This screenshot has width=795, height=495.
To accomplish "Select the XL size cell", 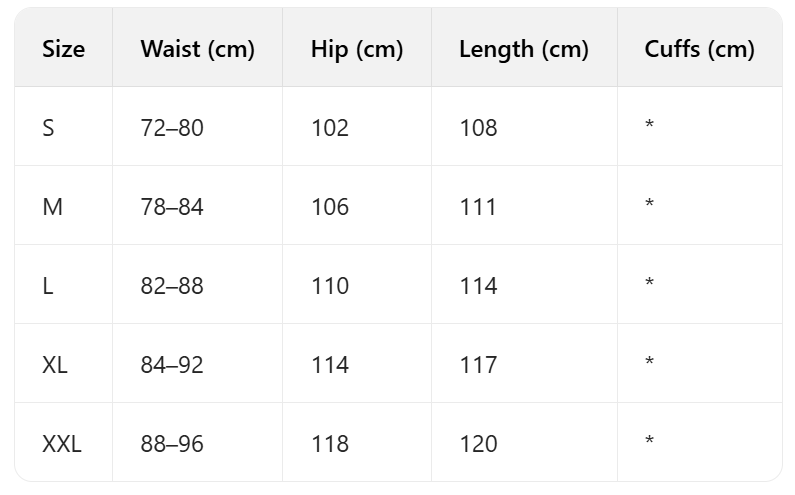I will coord(55,365).
